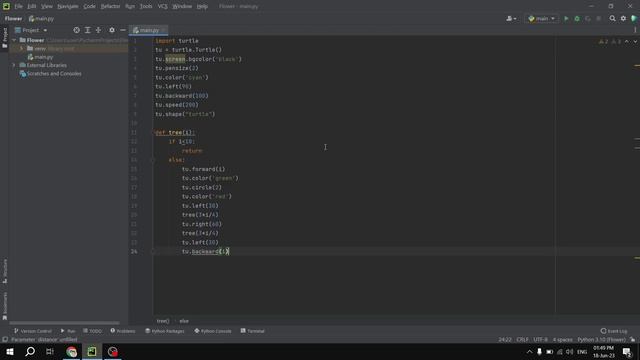Open the Code menu
This screenshot has width=640, height=360.
pos(89,7)
